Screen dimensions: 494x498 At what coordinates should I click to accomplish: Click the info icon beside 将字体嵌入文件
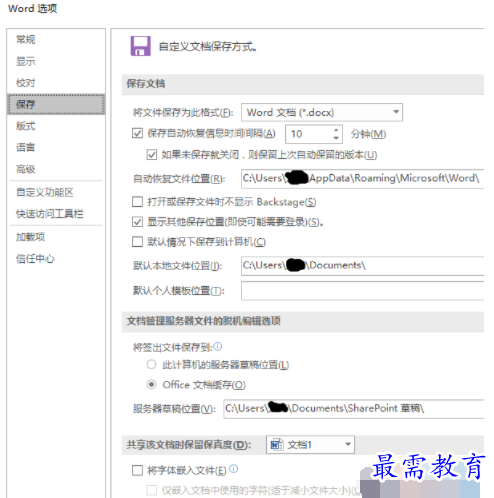[234, 469]
